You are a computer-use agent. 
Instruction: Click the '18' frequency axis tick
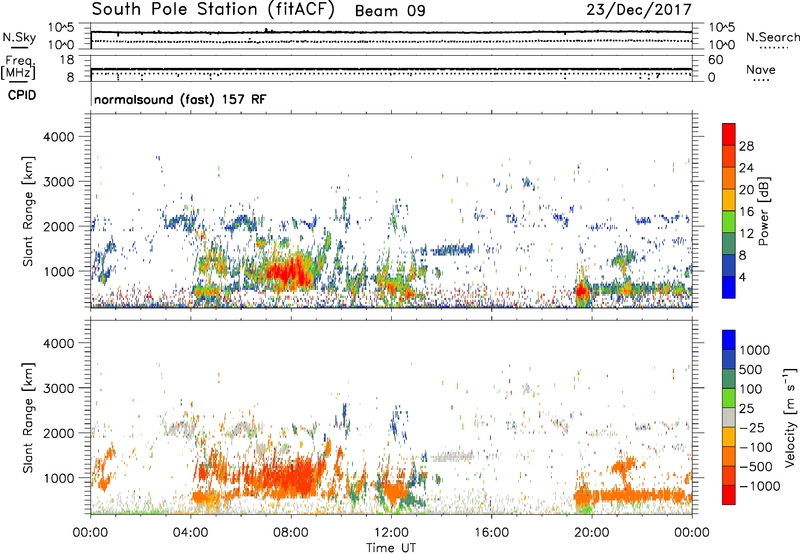(x=66, y=60)
